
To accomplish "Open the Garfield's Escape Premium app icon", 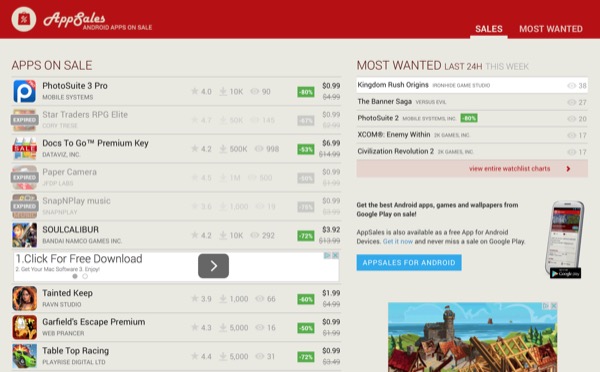I will coord(24,328).
